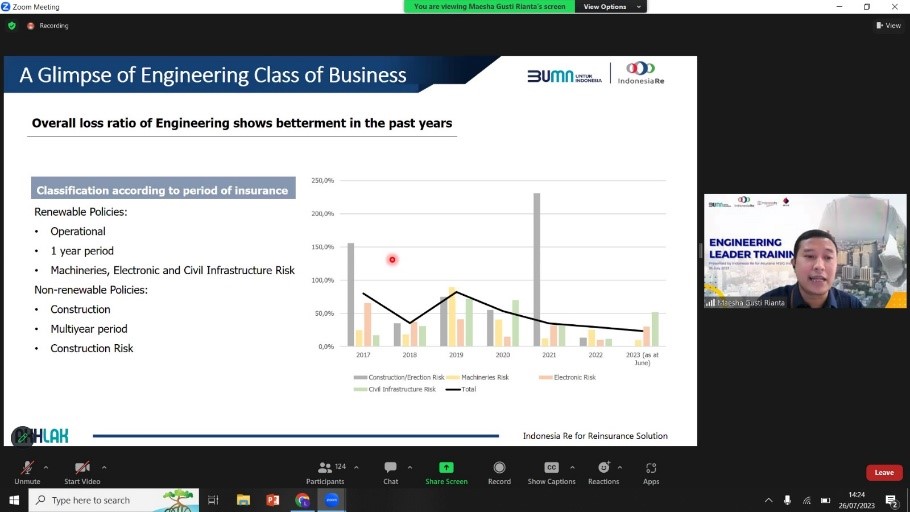The image size is (910, 512).
Task: Click the green encryption shield icon
Action: pyautogui.click(x=12, y=26)
